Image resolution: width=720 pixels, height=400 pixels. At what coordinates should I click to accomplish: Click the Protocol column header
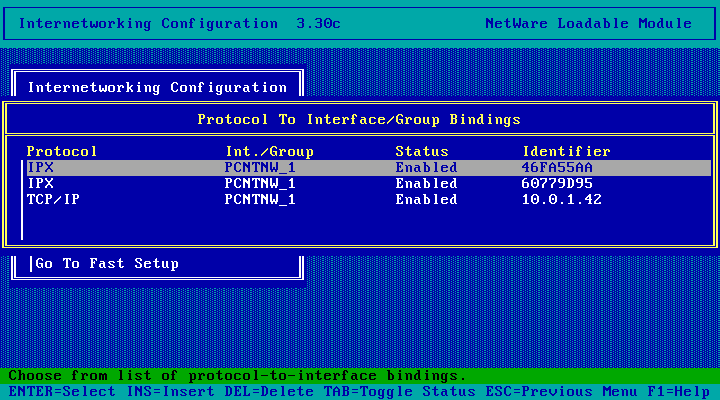coord(62,152)
